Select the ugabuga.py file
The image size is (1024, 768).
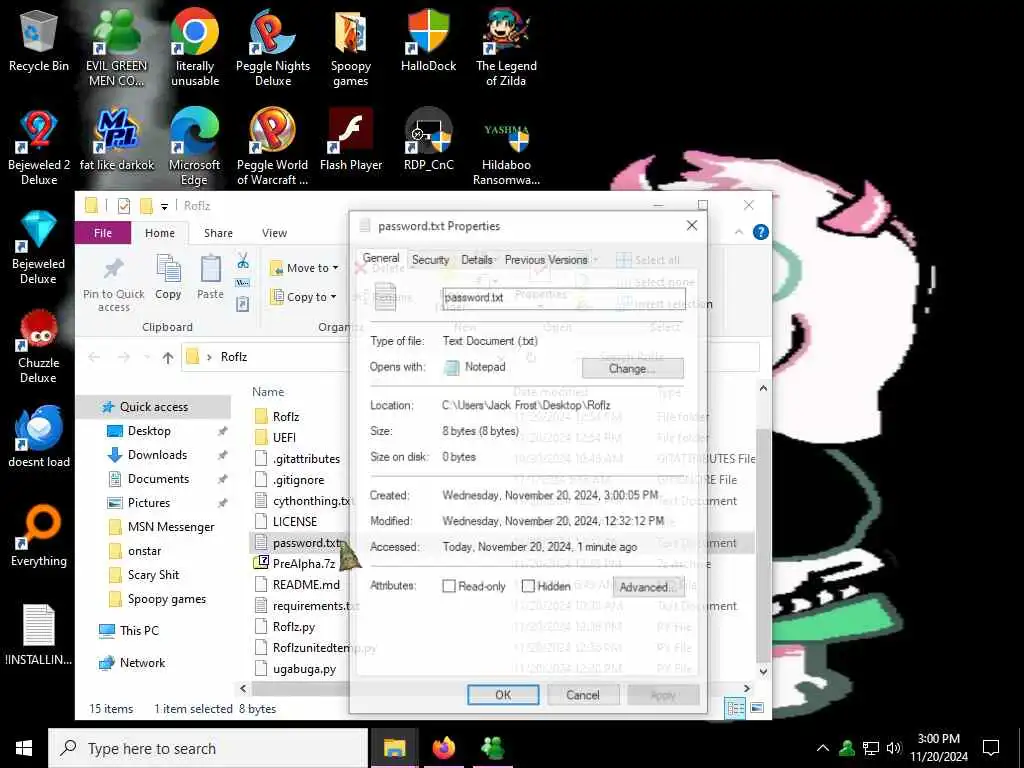coord(304,669)
